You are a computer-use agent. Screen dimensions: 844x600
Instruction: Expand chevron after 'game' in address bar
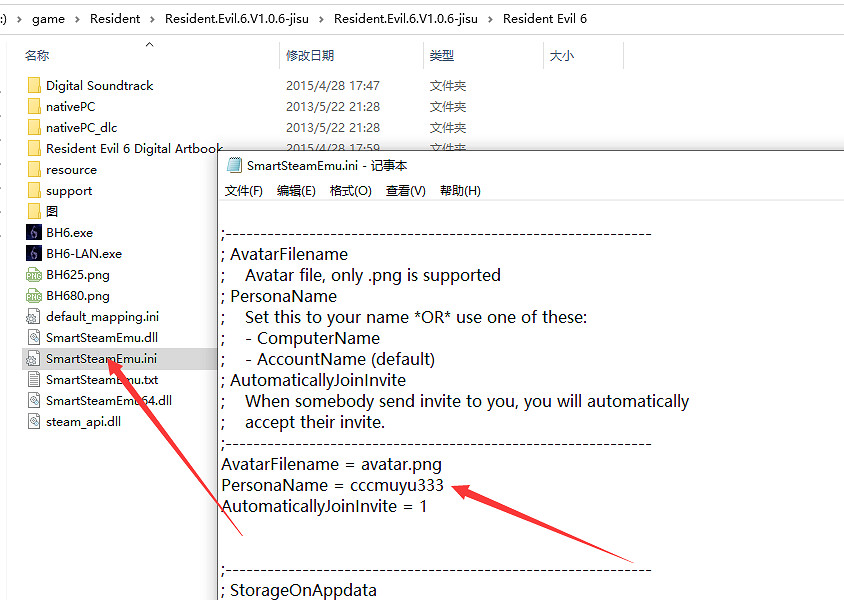pos(78,19)
